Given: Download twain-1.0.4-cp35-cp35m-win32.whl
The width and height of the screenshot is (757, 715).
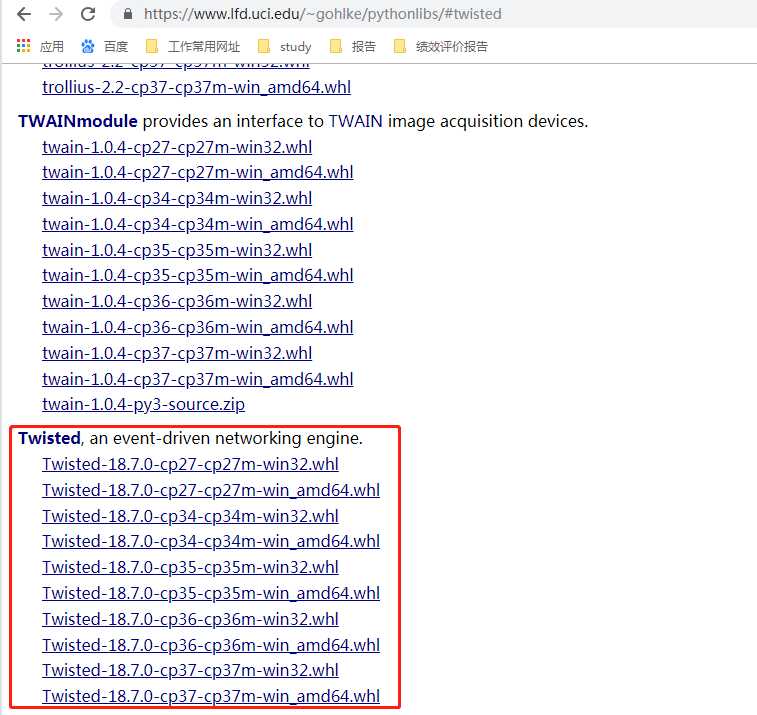Looking at the screenshot, I should click(x=177, y=251).
